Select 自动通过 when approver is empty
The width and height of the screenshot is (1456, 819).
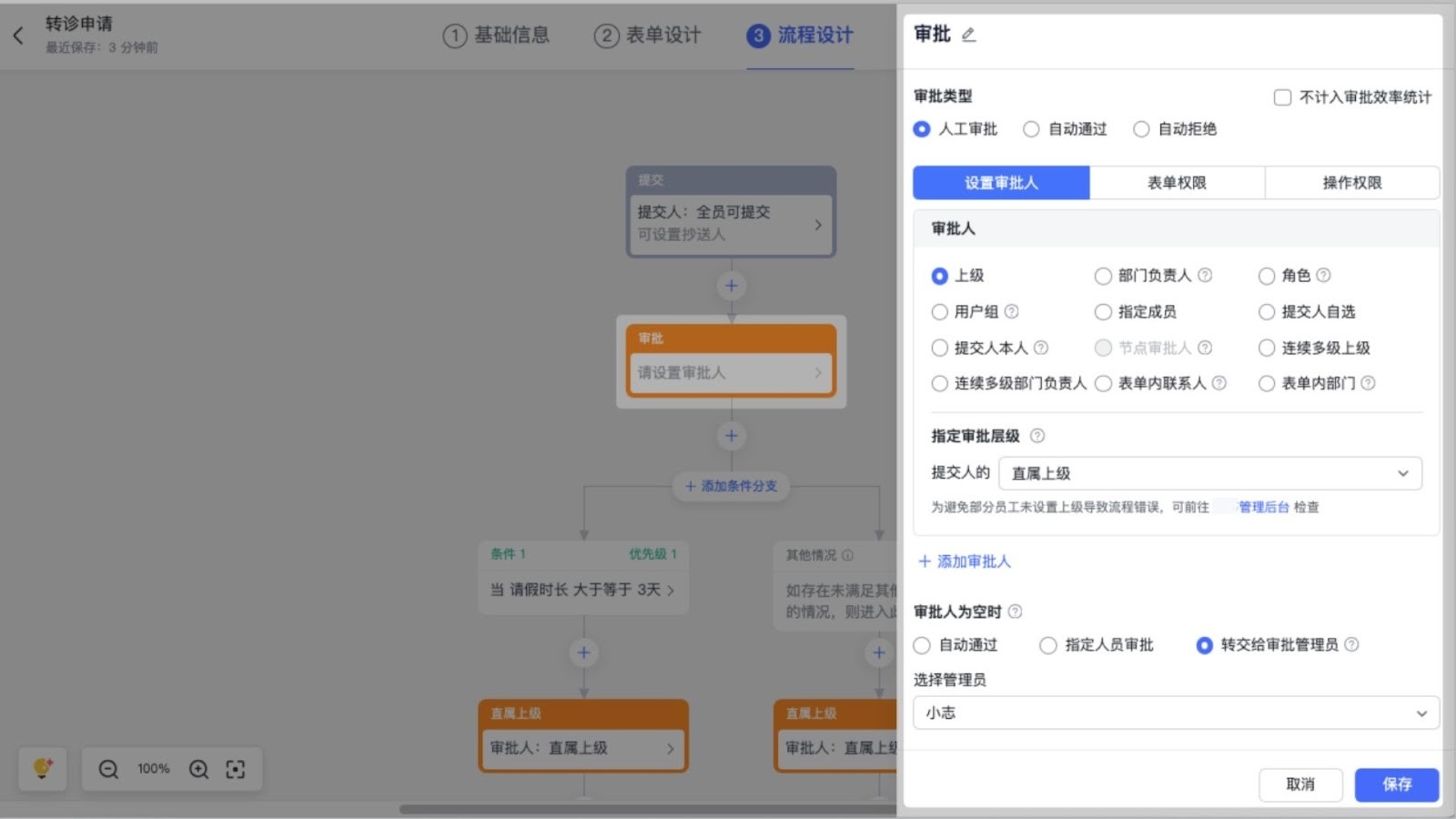tap(922, 645)
